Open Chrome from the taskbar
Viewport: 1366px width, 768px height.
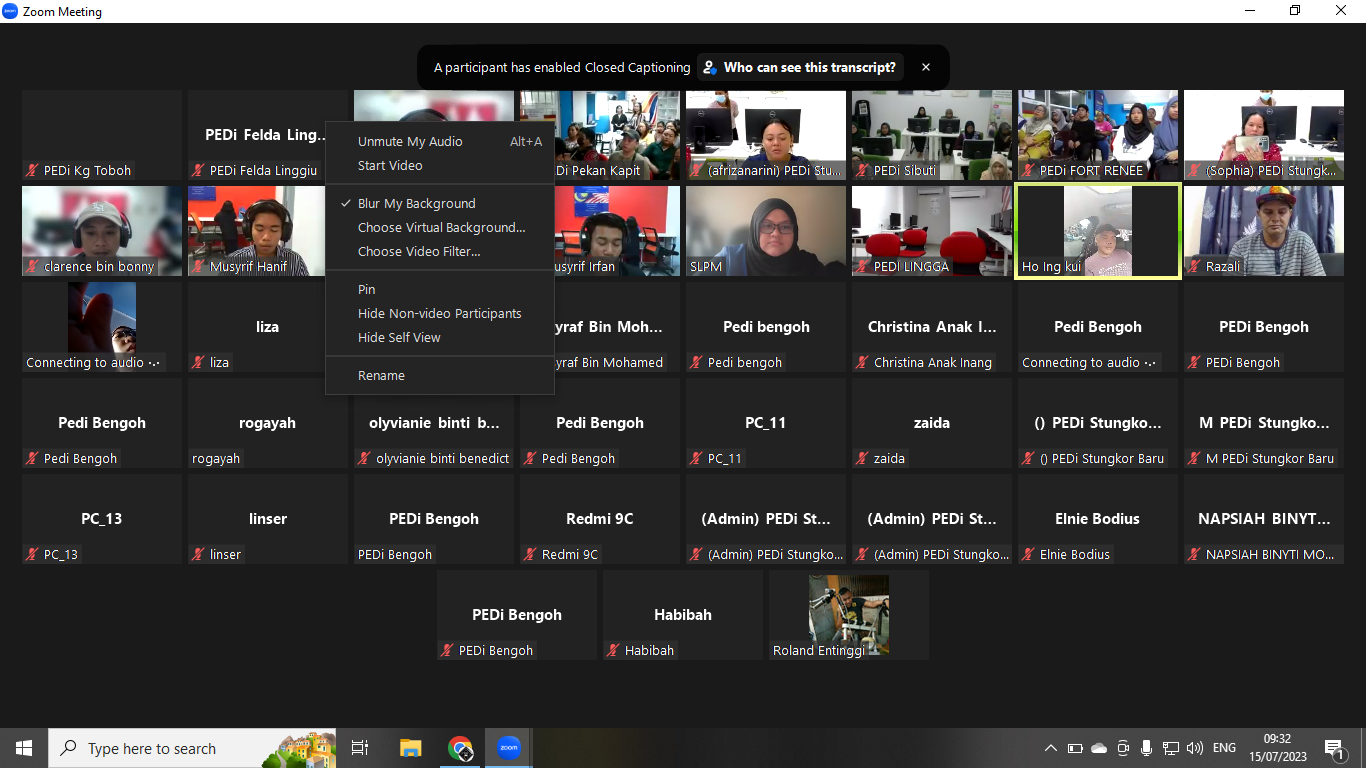[460, 748]
